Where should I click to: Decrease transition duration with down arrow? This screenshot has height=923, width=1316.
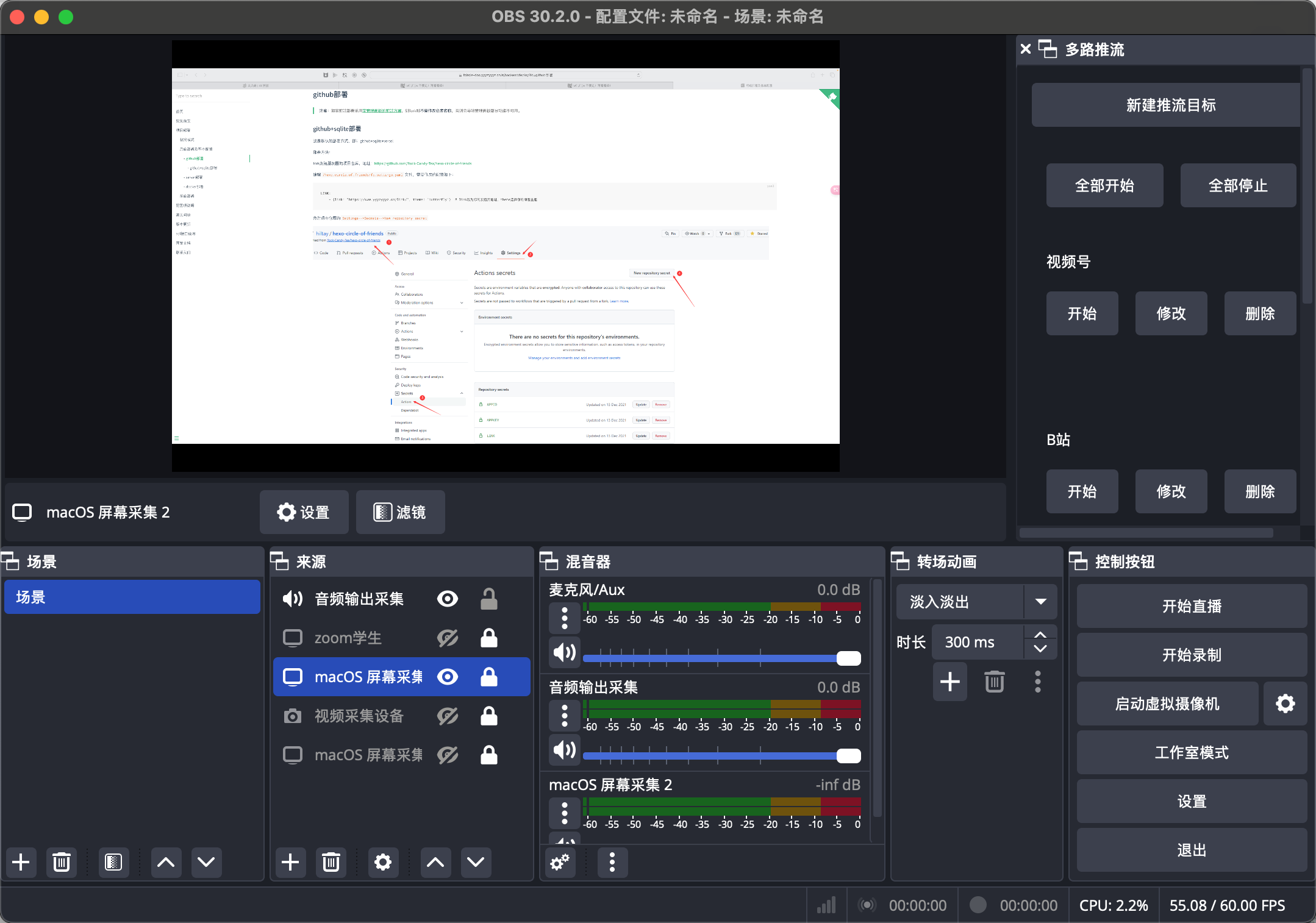pyautogui.click(x=1040, y=649)
